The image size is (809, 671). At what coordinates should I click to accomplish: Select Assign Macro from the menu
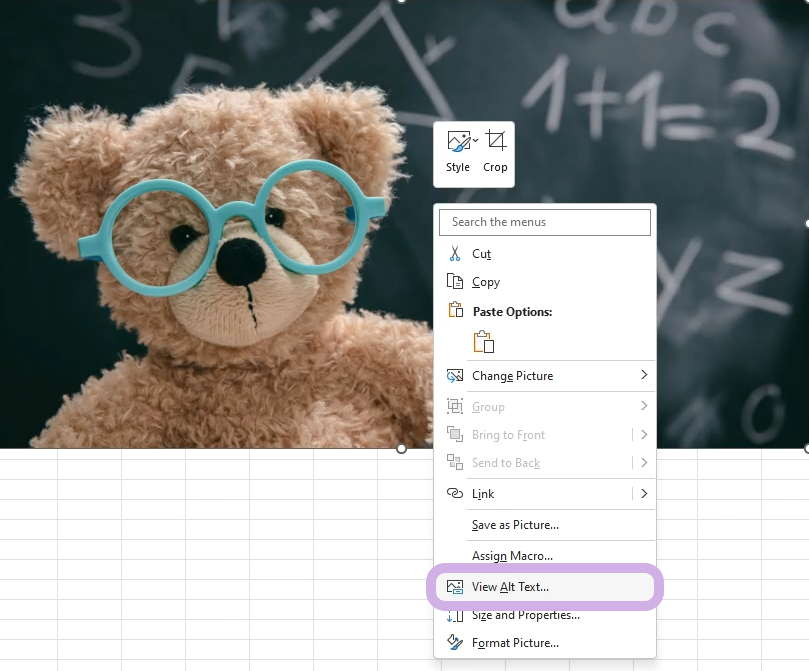point(512,556)
